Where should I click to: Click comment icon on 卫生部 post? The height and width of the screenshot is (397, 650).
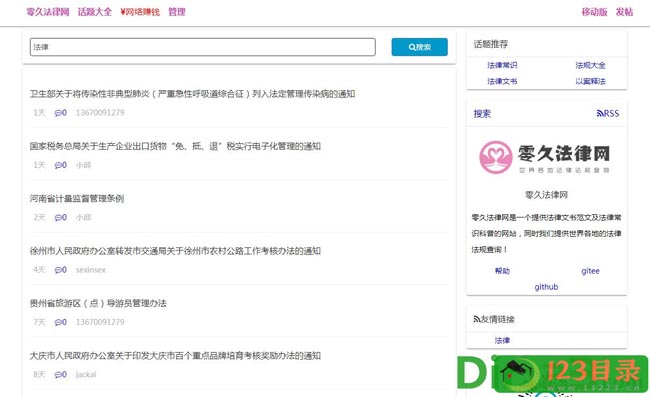coord(61,113)
